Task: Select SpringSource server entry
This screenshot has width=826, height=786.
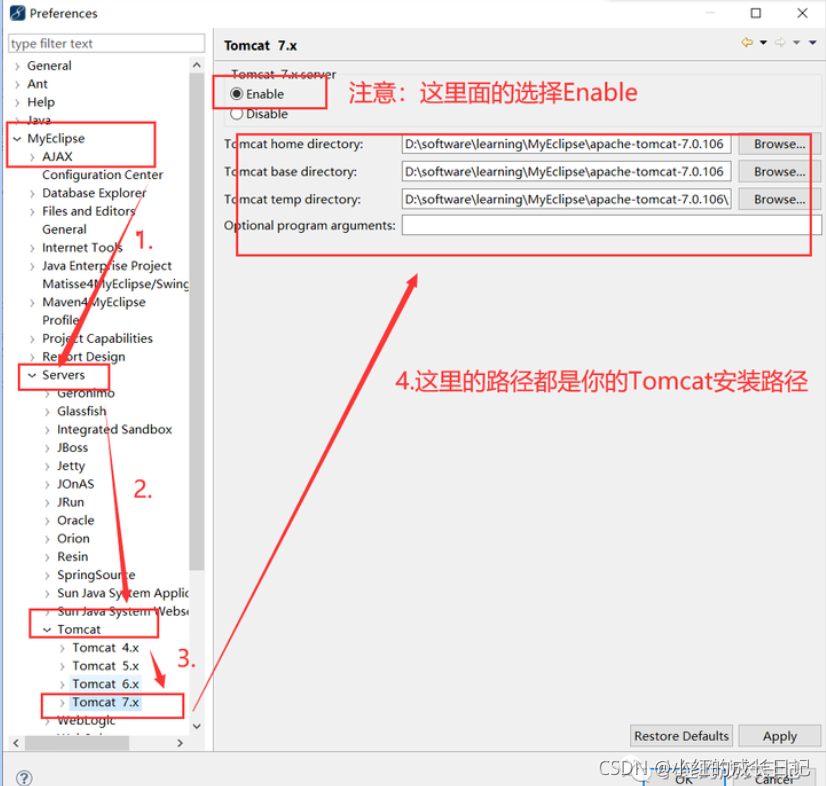Action: [96, 575]
